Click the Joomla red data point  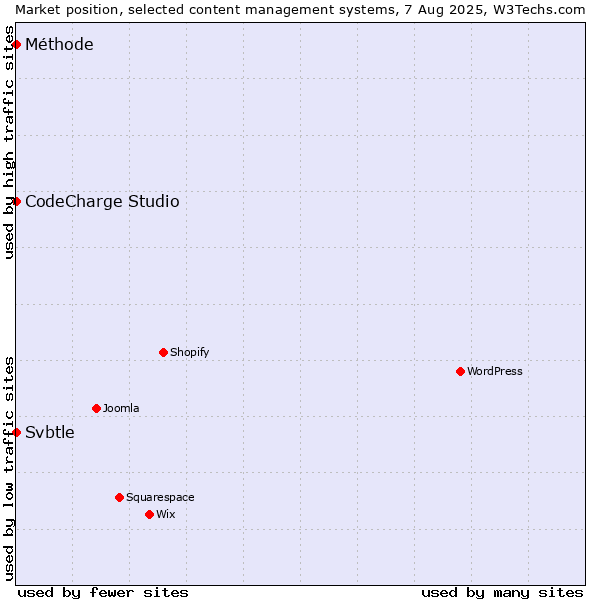click(x=96, y=409)
